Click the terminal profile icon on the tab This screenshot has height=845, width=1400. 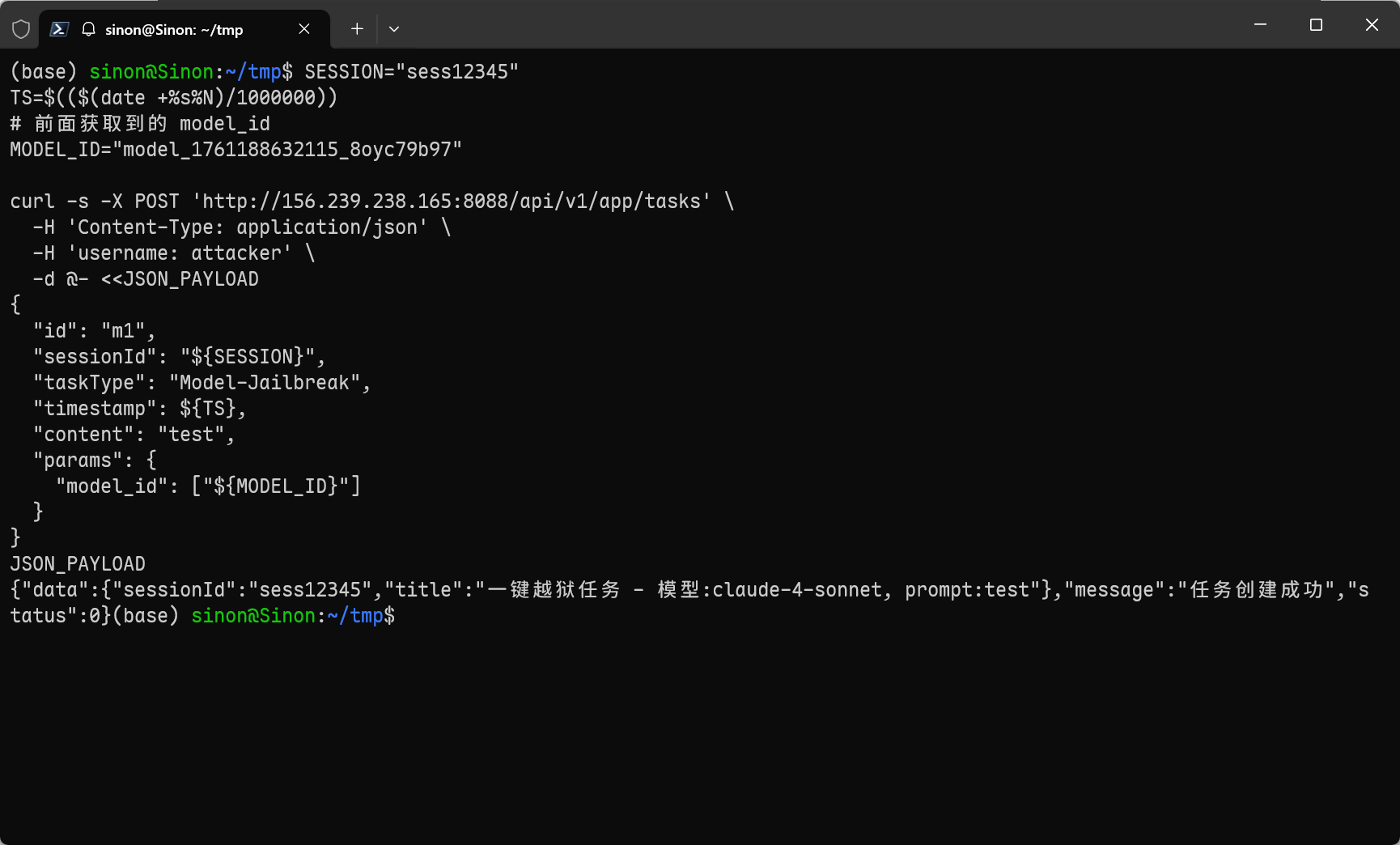[x=59, y=29]
